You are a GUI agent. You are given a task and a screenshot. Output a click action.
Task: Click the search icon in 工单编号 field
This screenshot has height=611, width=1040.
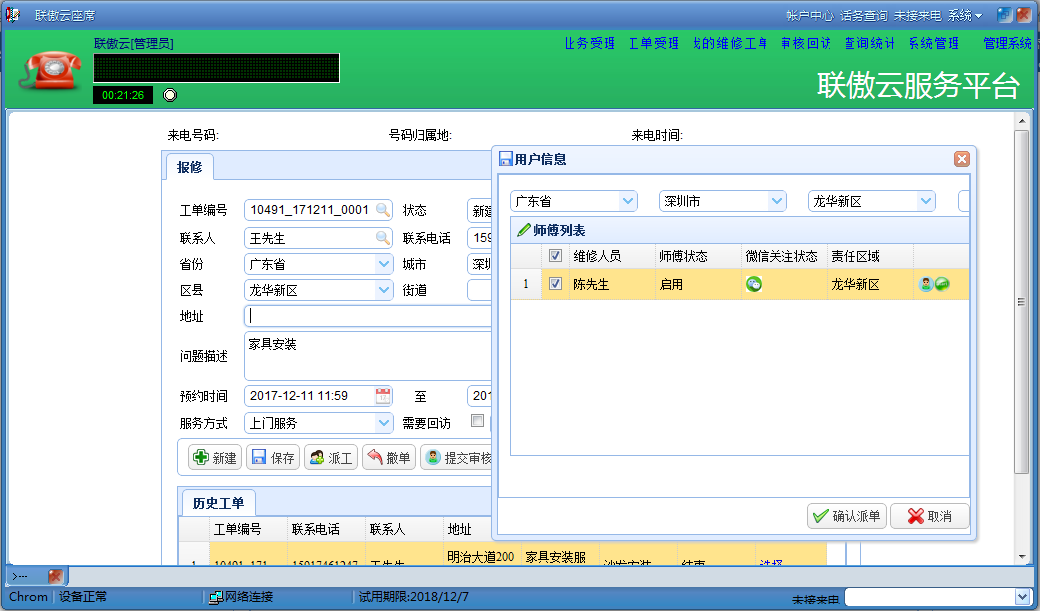[383, 210]
